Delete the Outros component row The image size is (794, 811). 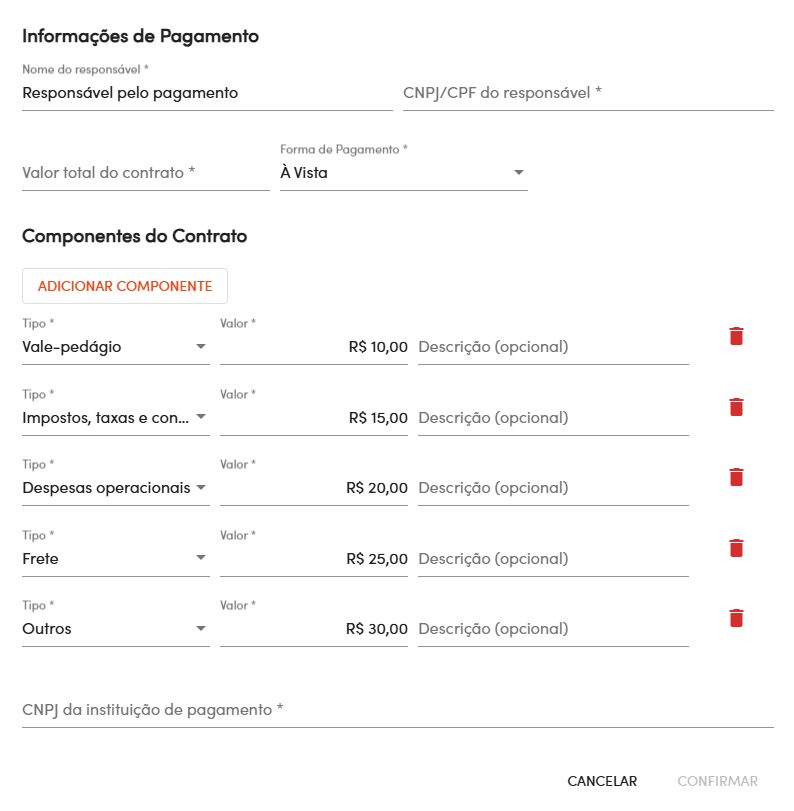tap(736, 618)
